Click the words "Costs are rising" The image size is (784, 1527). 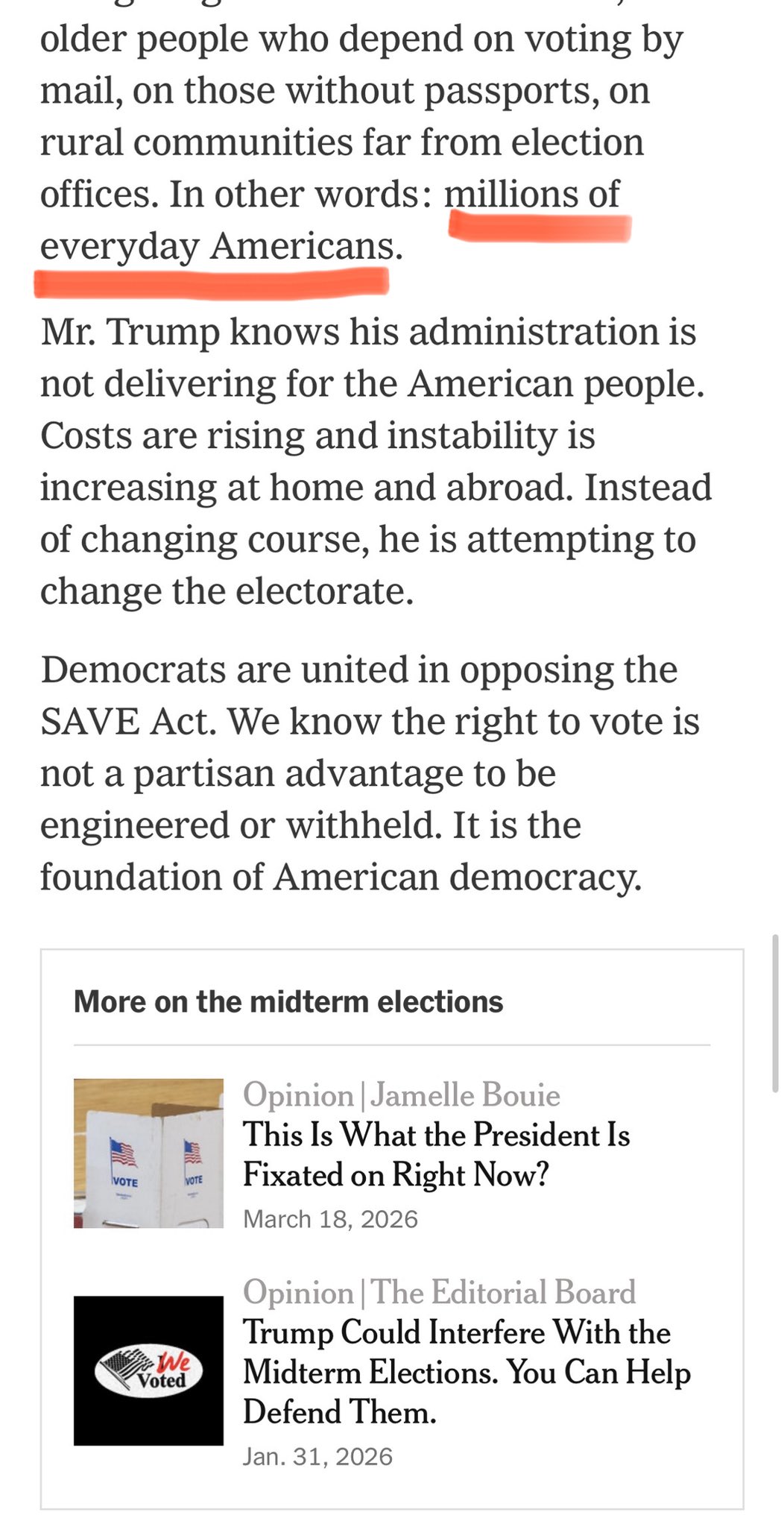(172, 435)
